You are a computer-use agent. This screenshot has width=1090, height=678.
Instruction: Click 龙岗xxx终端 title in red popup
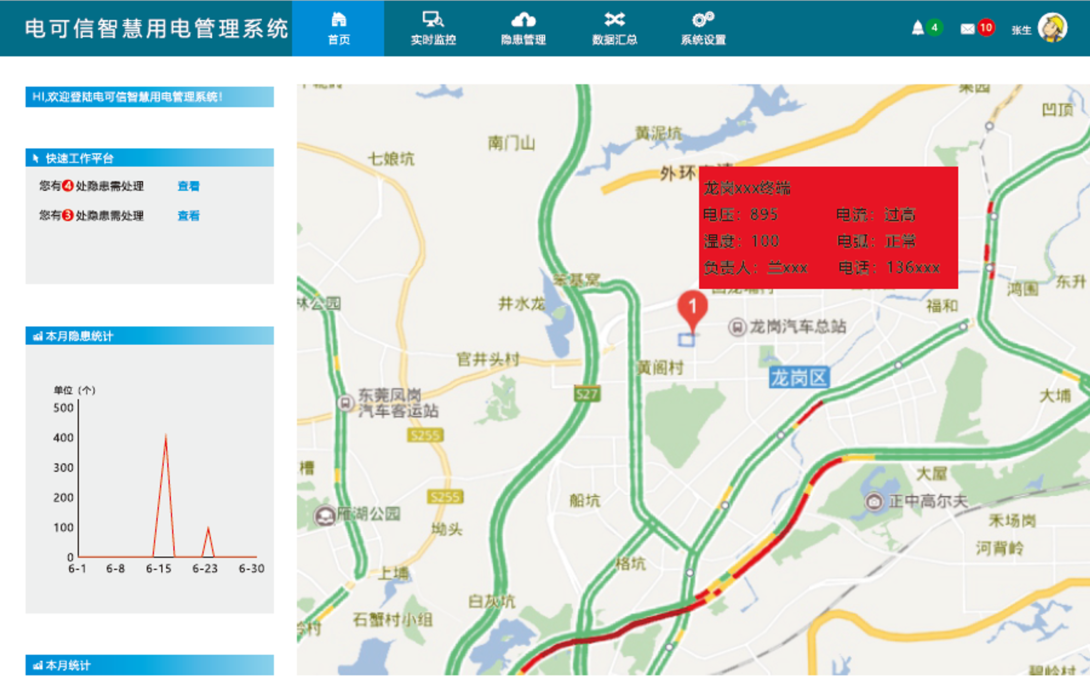pos(747,188)
